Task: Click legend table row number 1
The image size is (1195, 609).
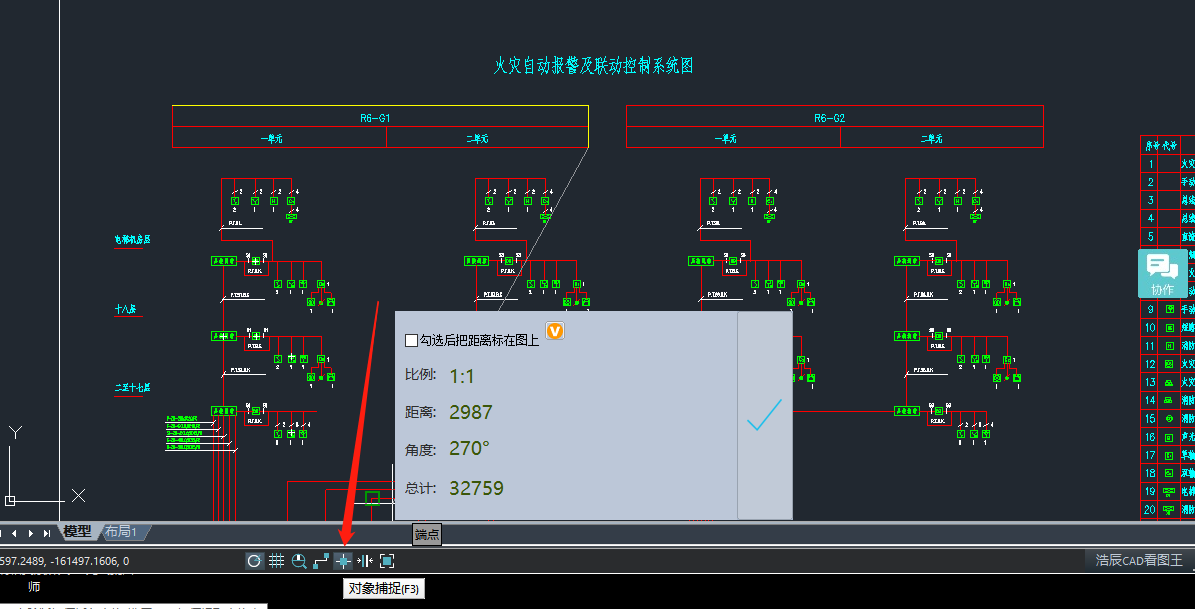Action: pyautogui.click(x=1151, y=164)
